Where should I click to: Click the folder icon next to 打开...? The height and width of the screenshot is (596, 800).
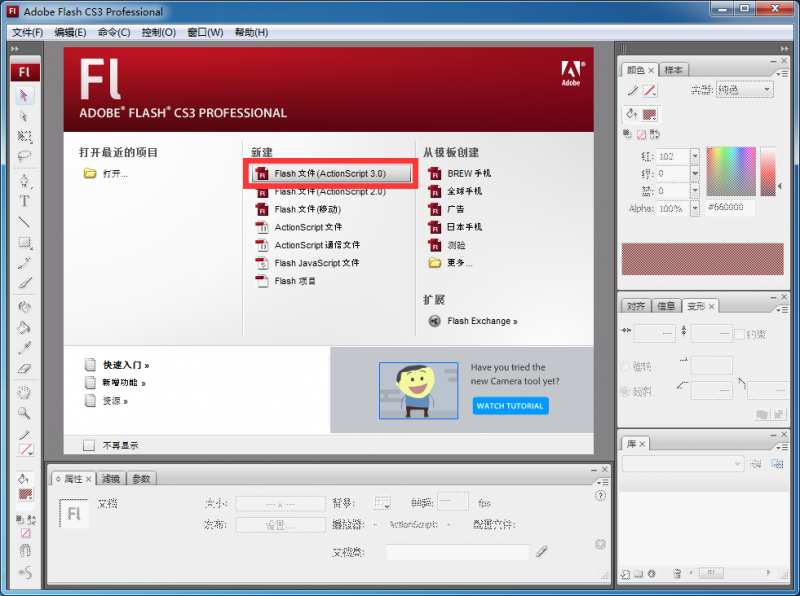90,173
